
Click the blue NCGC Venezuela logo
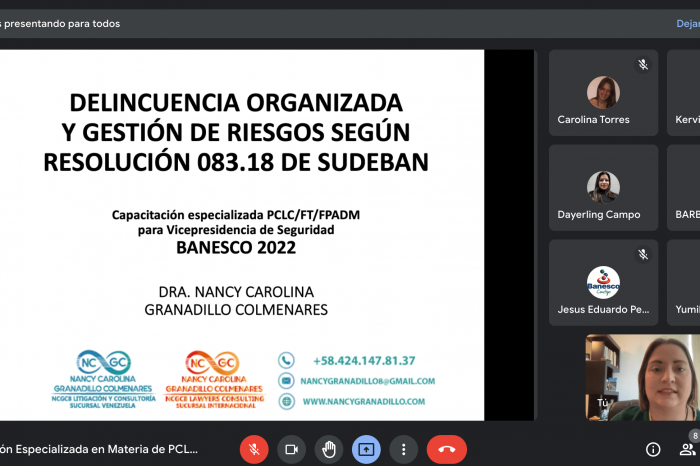(x=104, y=379)
